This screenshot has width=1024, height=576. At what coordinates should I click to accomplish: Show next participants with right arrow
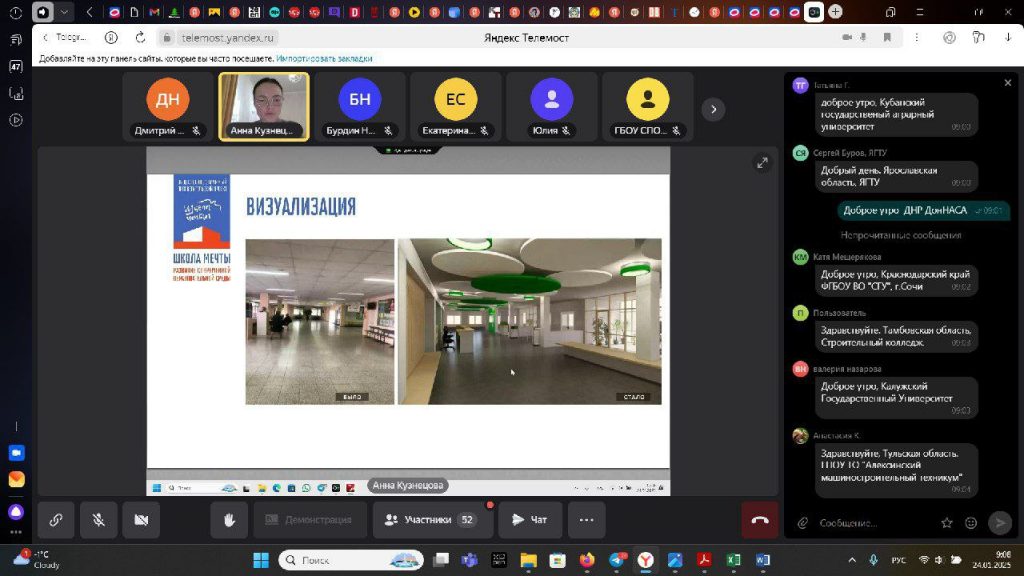[712, 108]
